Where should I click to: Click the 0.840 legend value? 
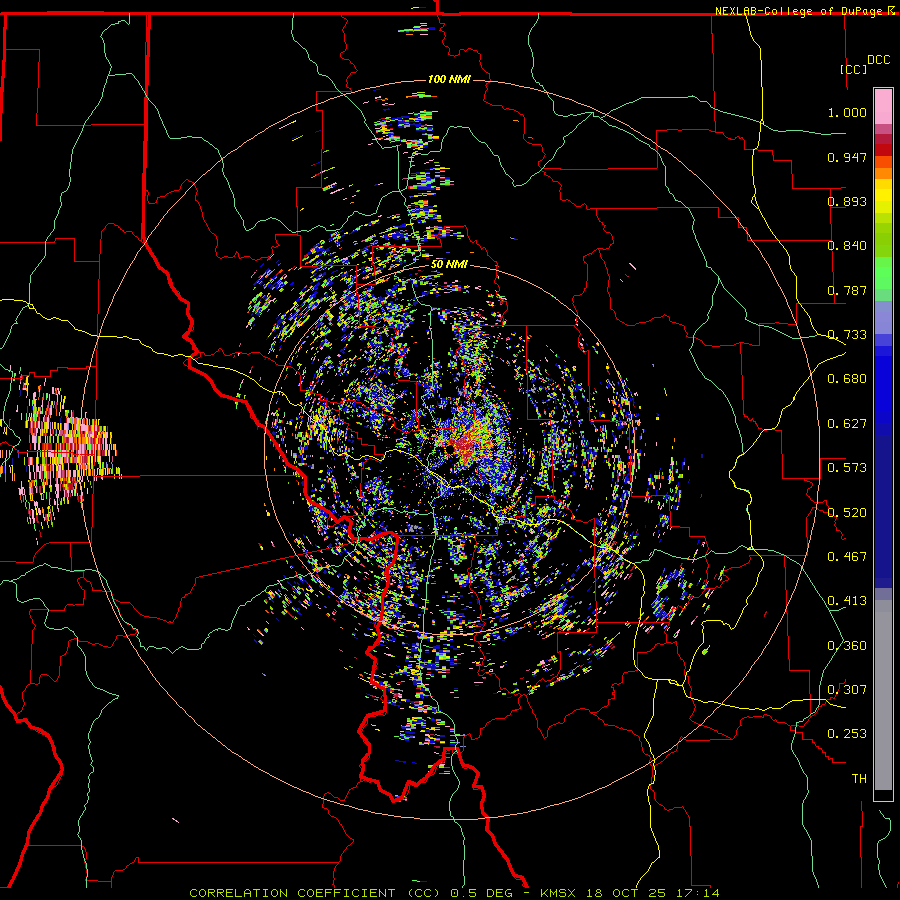pyautogui.click(x=847, y=246)
